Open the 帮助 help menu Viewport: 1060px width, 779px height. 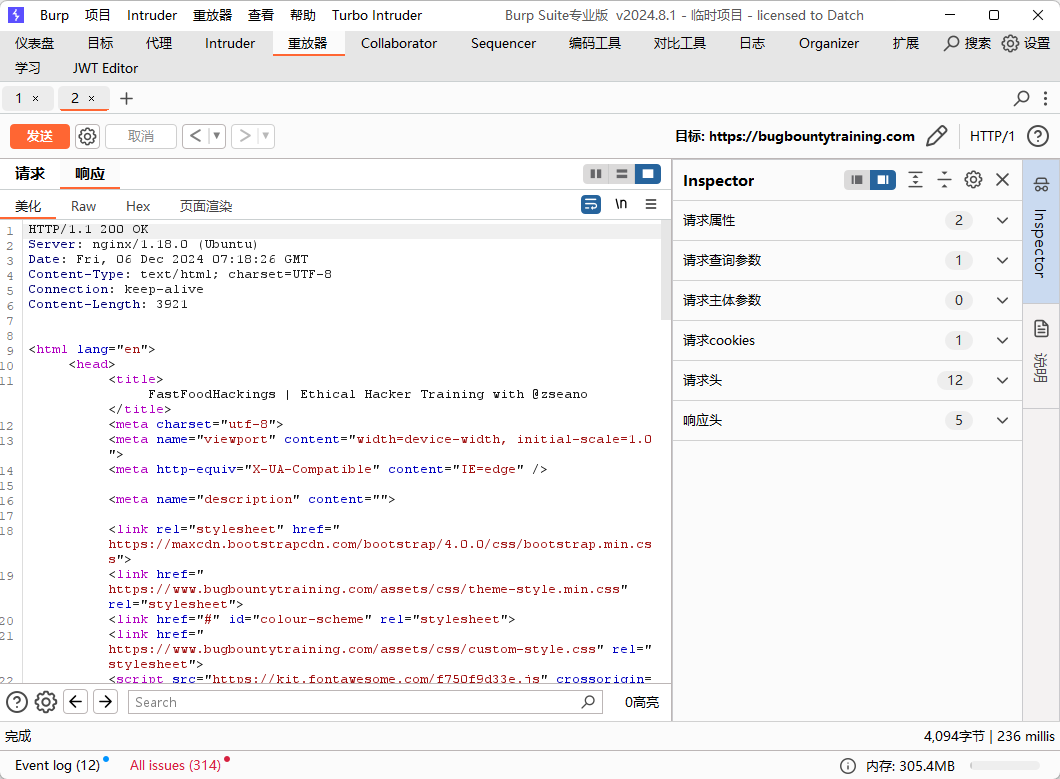point(303,15)
